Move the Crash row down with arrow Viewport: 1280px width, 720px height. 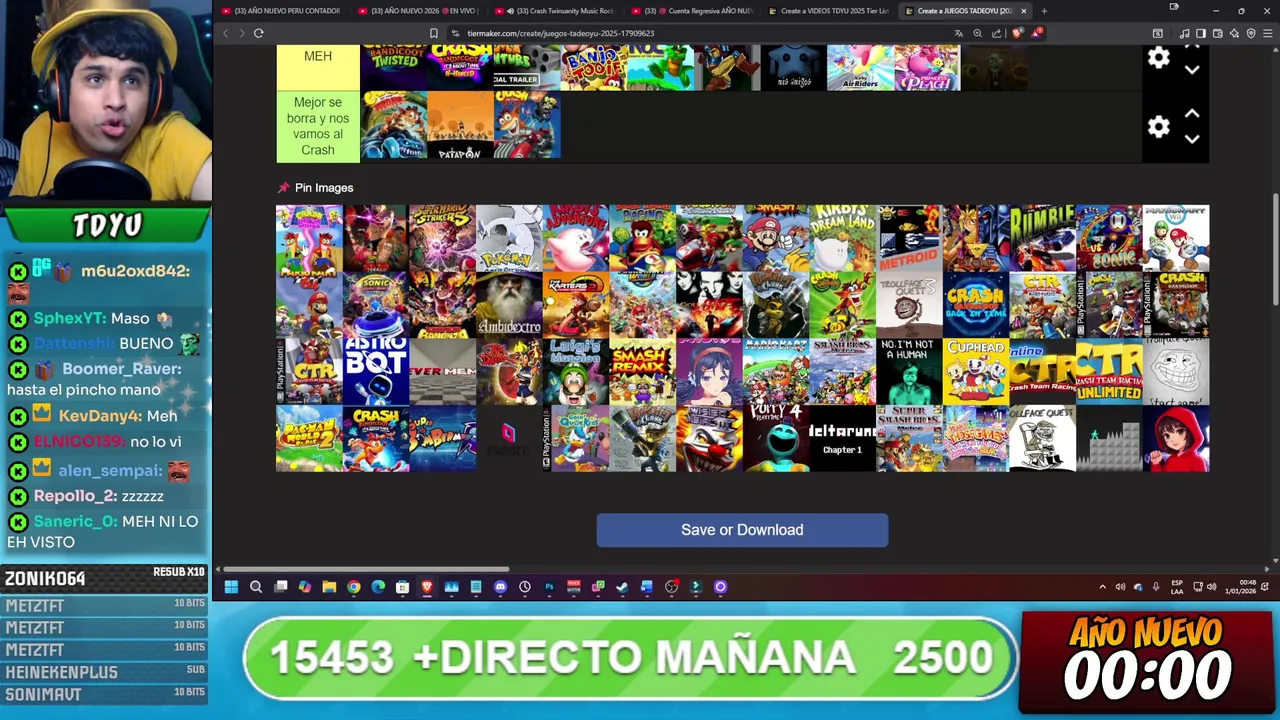tap(1192, 139)
